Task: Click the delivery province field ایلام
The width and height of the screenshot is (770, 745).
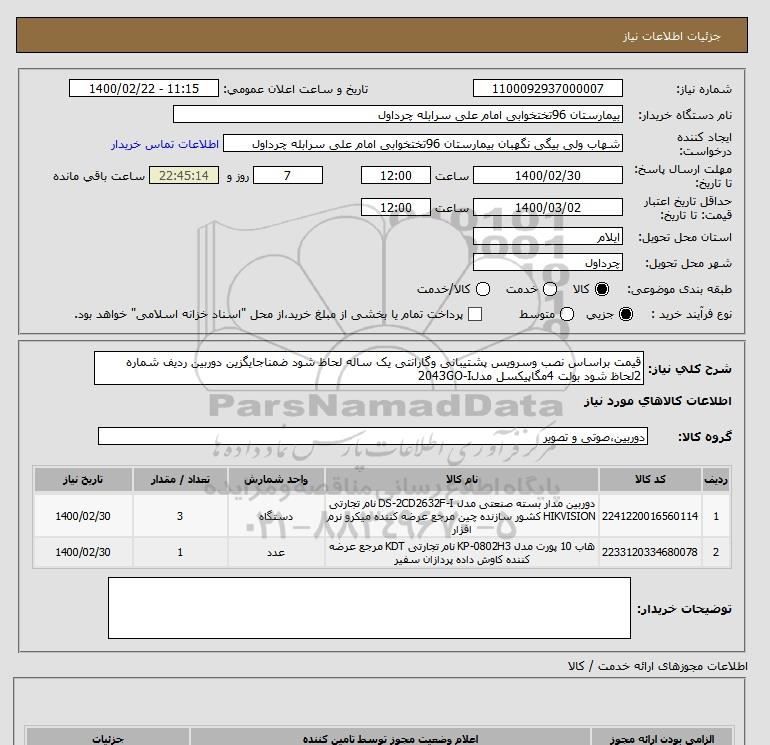Action: coord(548,237)
